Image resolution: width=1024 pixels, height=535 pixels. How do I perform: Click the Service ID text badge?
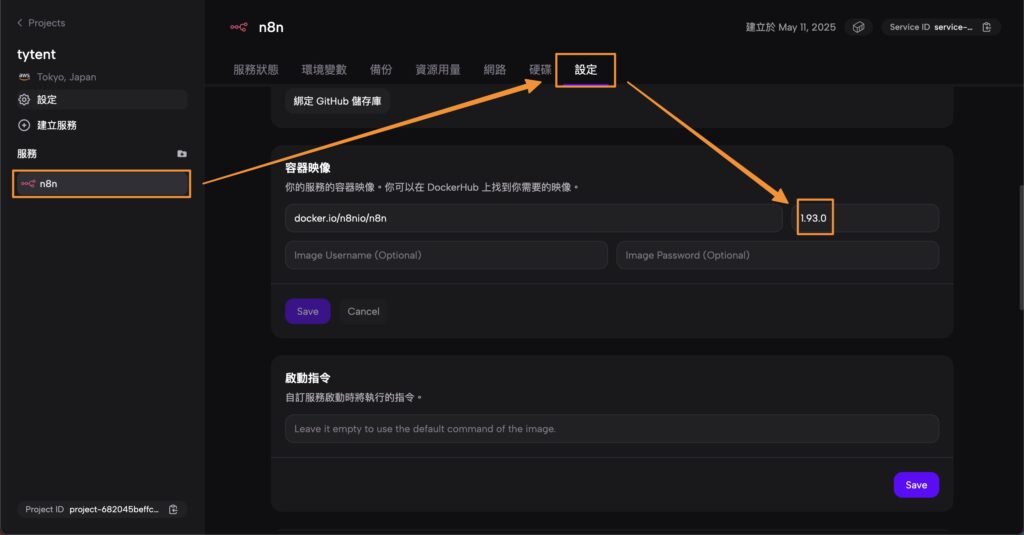point(931,27)
